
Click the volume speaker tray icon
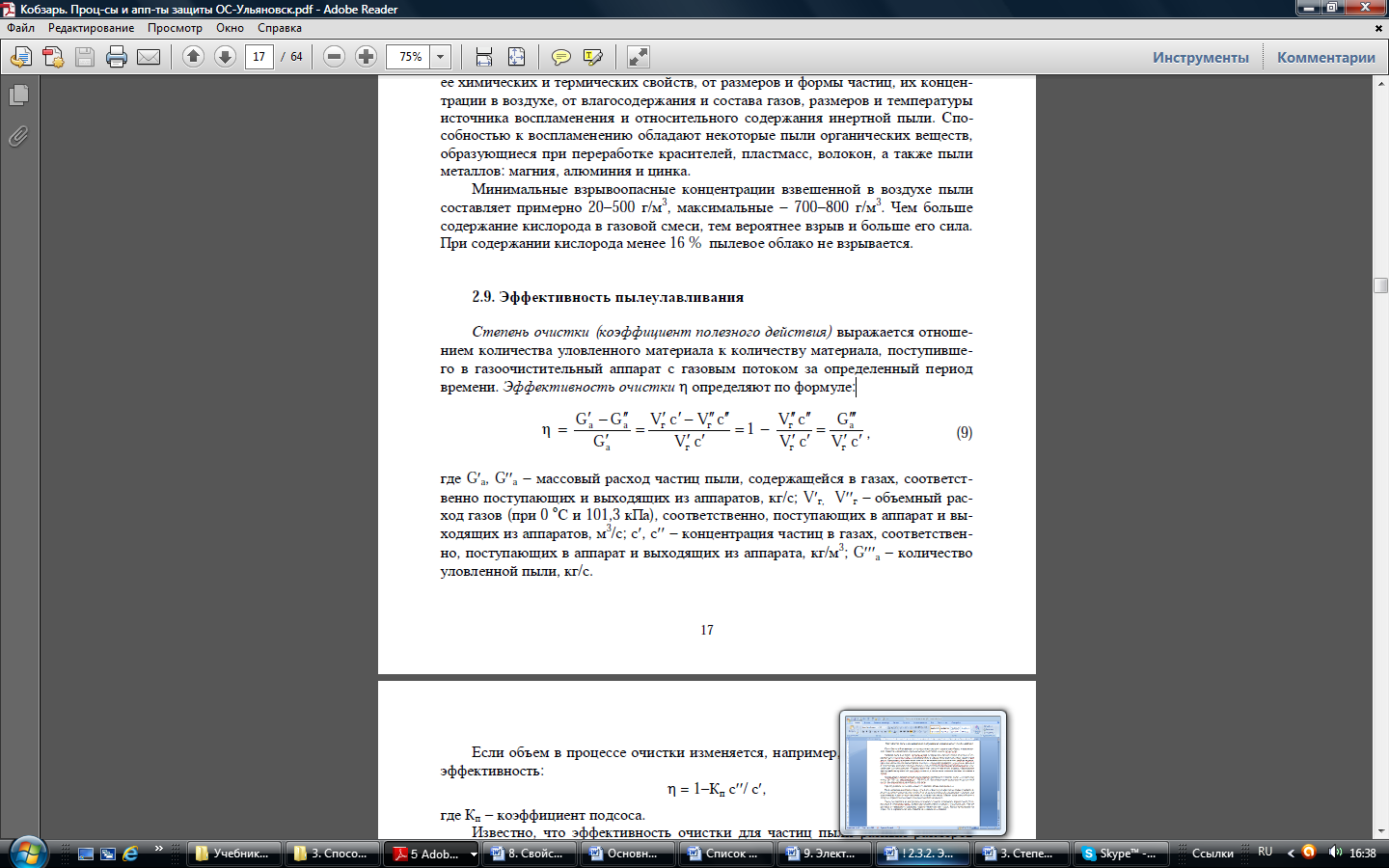coord(1335,853)
